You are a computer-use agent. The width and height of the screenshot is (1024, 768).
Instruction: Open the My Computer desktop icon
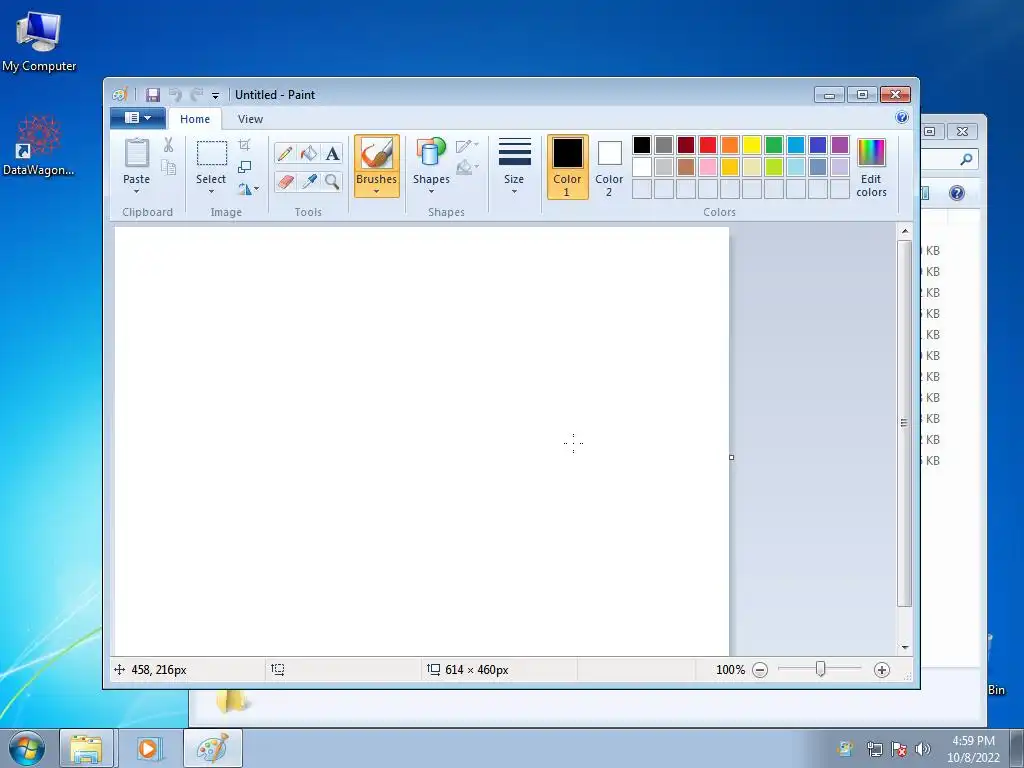[x=39, y=40]
